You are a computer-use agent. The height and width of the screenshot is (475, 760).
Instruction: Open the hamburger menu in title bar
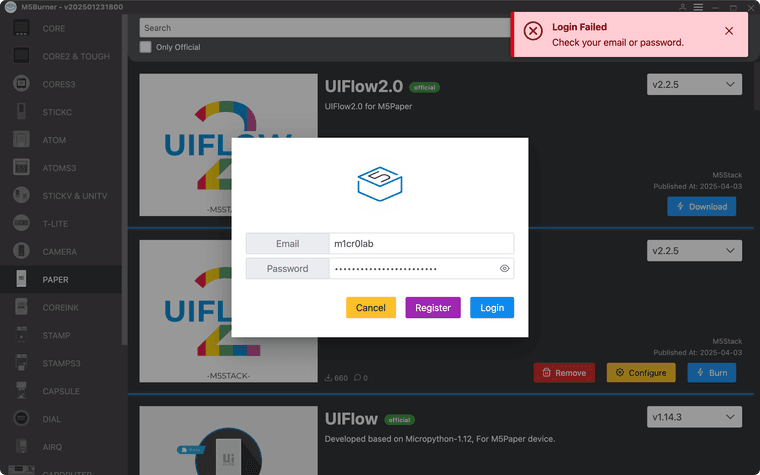point(698,7)
